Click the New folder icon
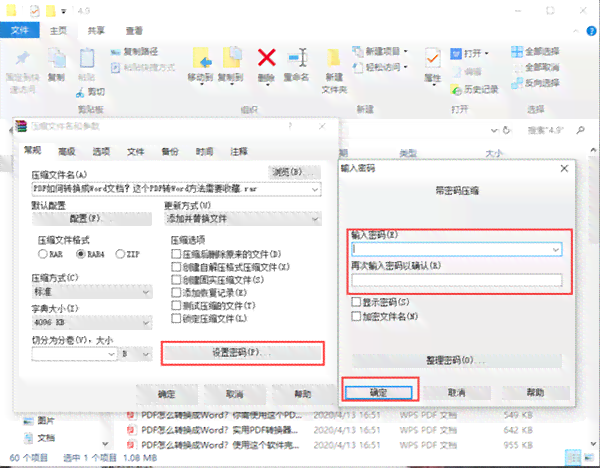 (334, 59)
